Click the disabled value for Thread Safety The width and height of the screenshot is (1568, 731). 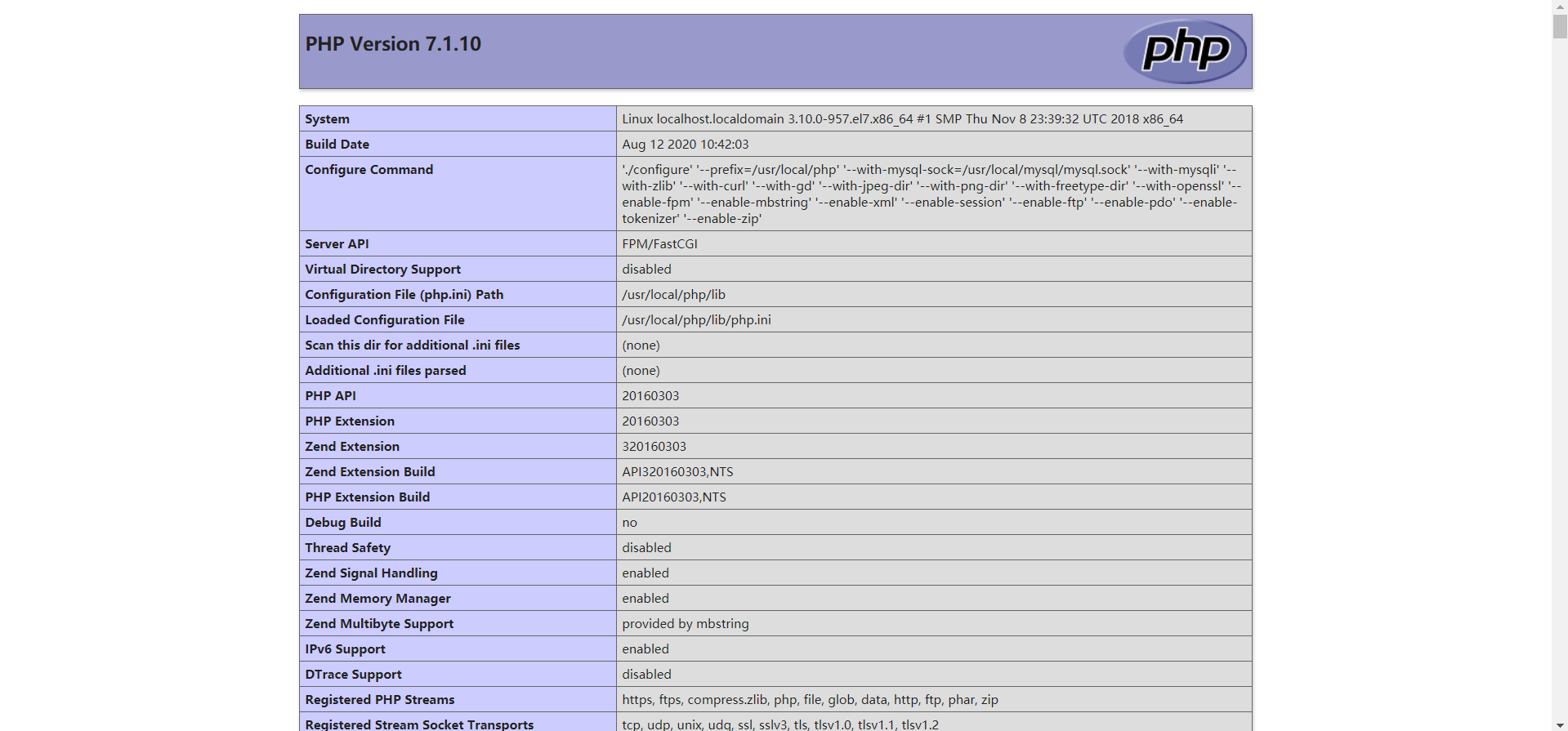[646, 548]
